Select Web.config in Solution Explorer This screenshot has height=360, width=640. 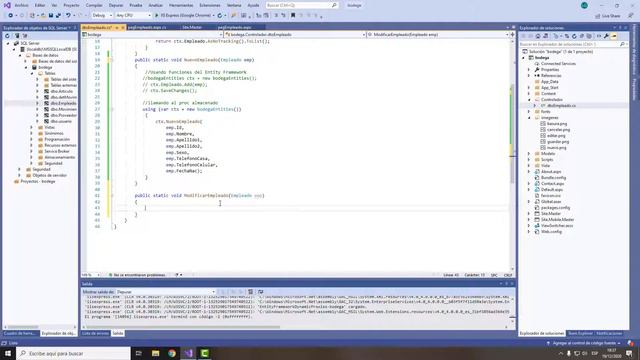551,232
